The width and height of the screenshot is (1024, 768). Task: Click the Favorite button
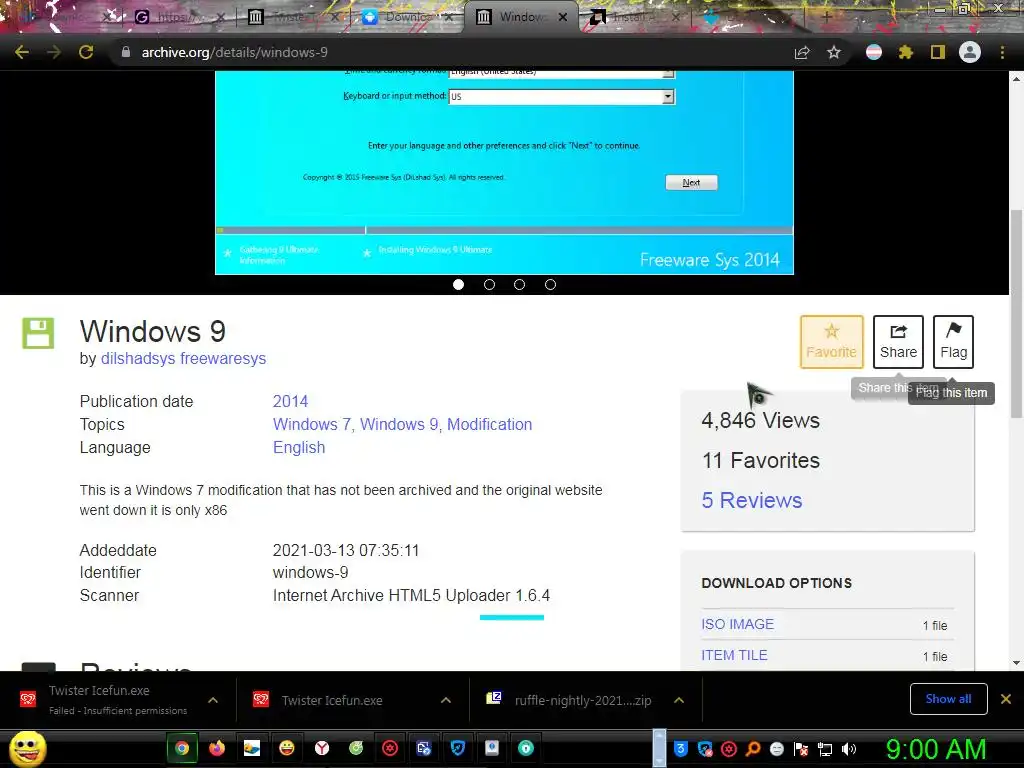point(831,342)
